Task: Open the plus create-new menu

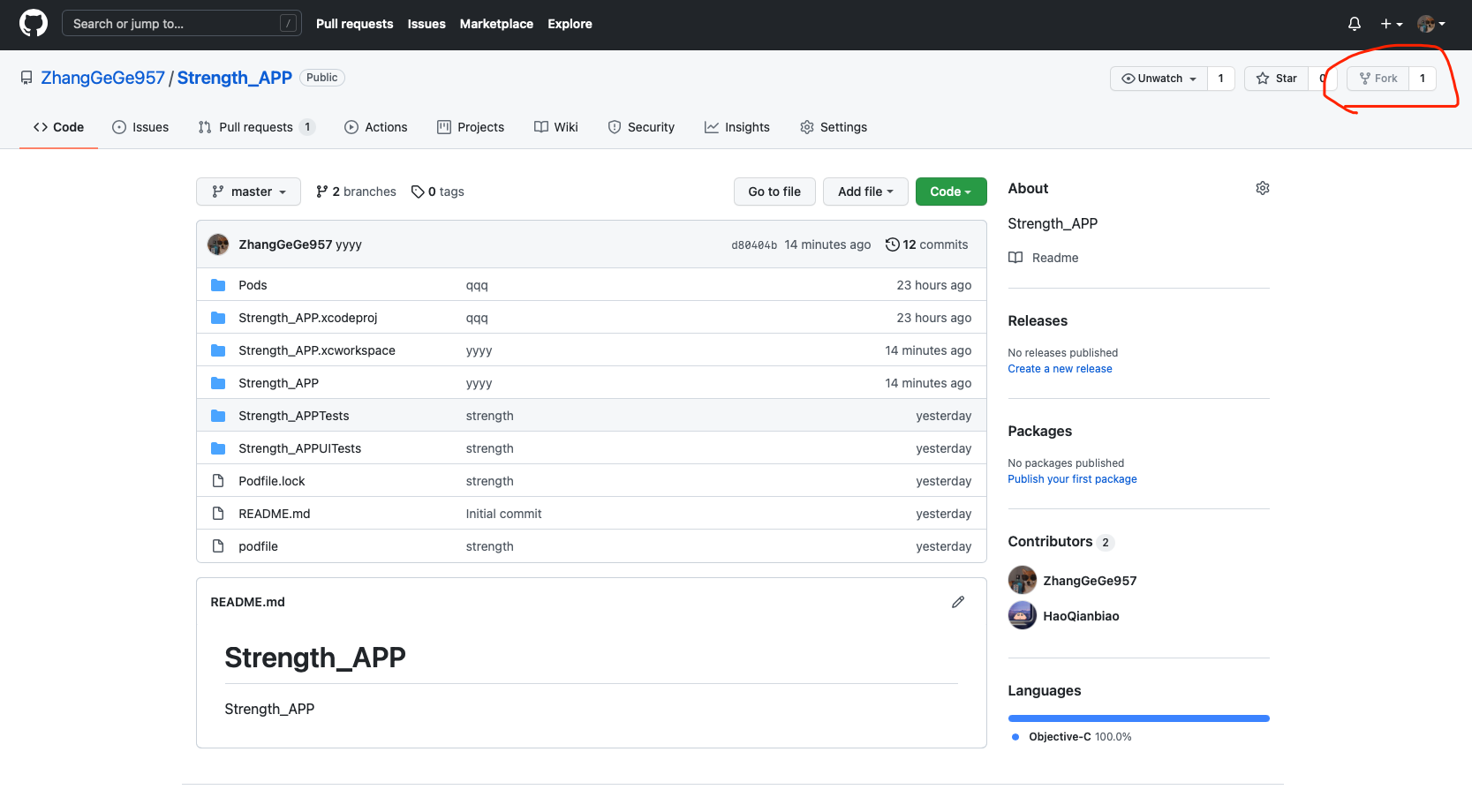Action: click(1392, 24)
